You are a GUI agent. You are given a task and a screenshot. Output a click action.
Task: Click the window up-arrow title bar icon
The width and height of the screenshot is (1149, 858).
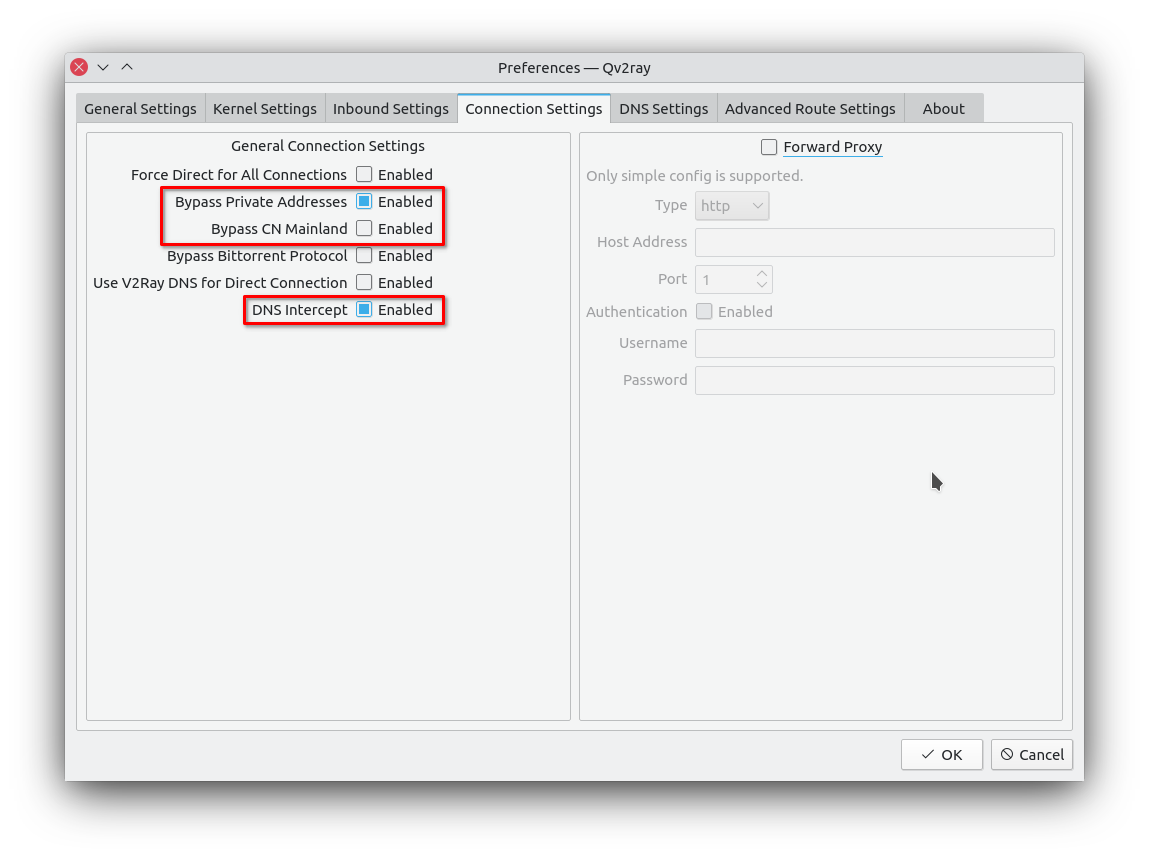[x=127, y=67]
